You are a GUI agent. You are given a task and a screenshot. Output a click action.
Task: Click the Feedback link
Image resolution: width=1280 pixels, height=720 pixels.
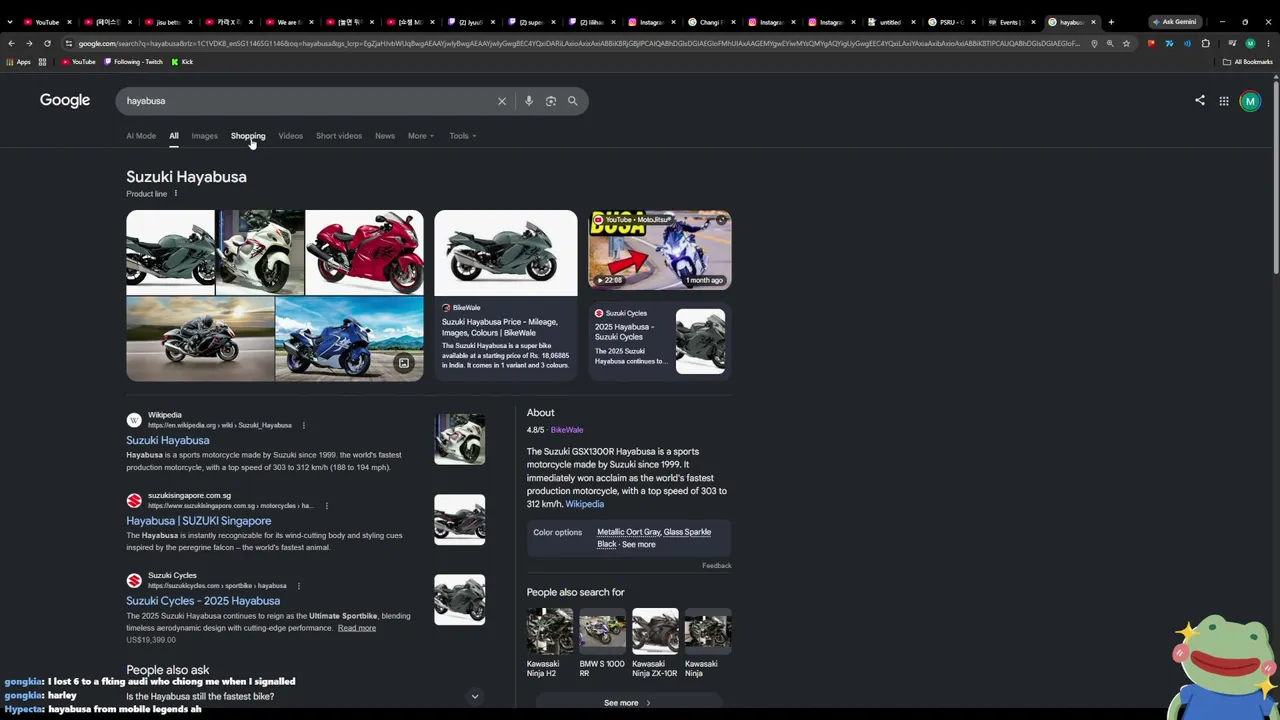[717, 566]
